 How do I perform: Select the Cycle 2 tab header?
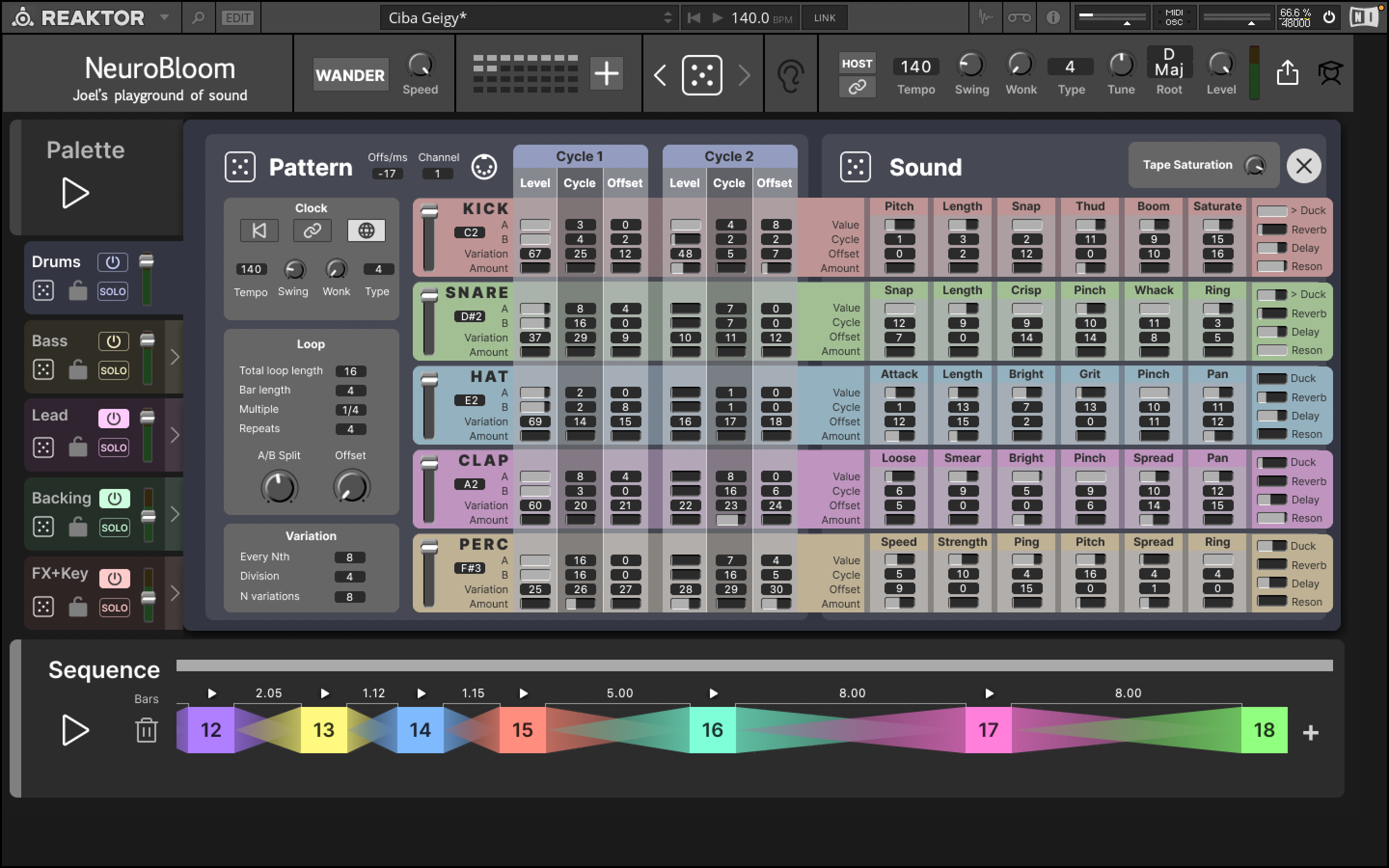(x=729, y=156)
